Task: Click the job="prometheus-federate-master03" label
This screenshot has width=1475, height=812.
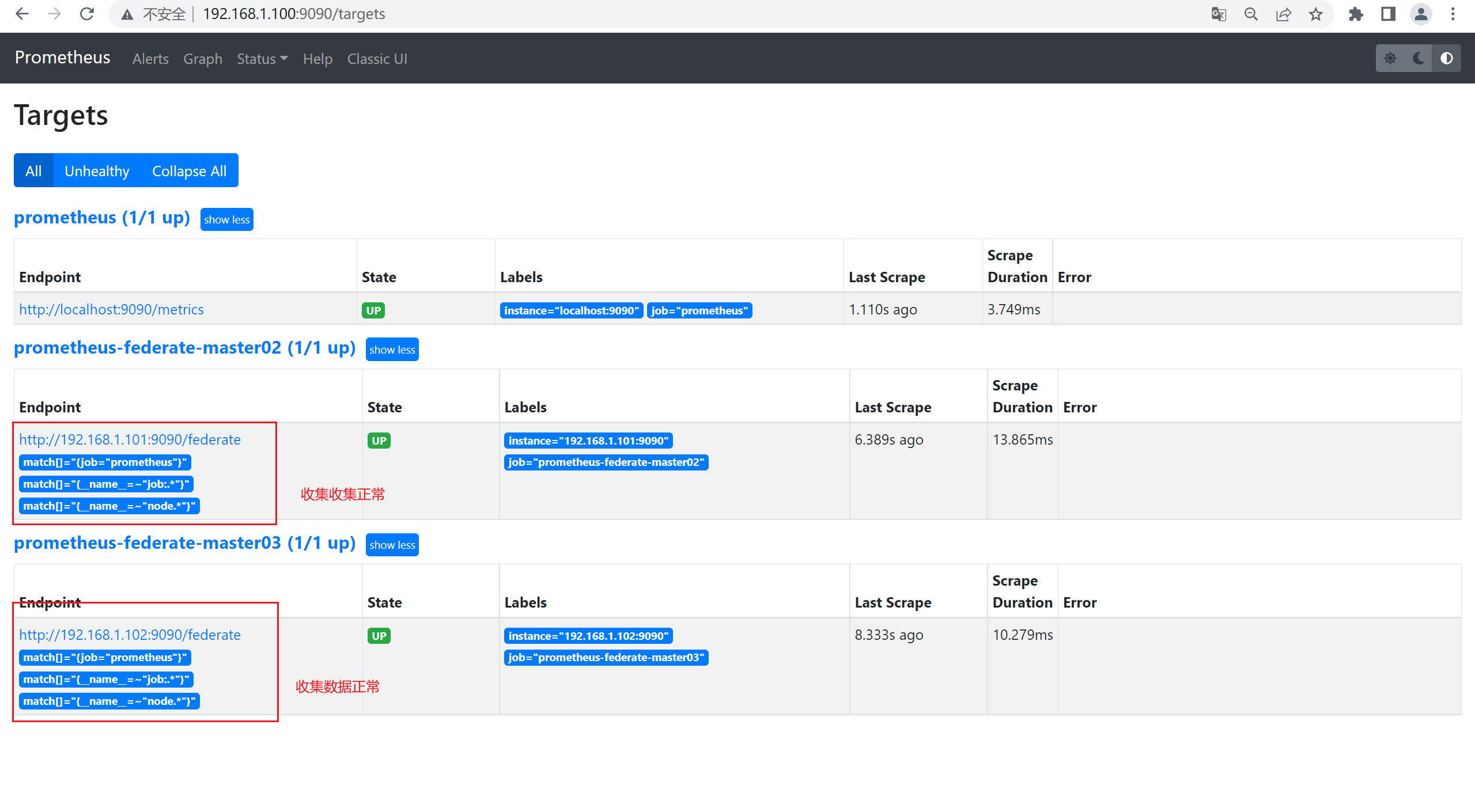Action: click(x=606, y=658)
